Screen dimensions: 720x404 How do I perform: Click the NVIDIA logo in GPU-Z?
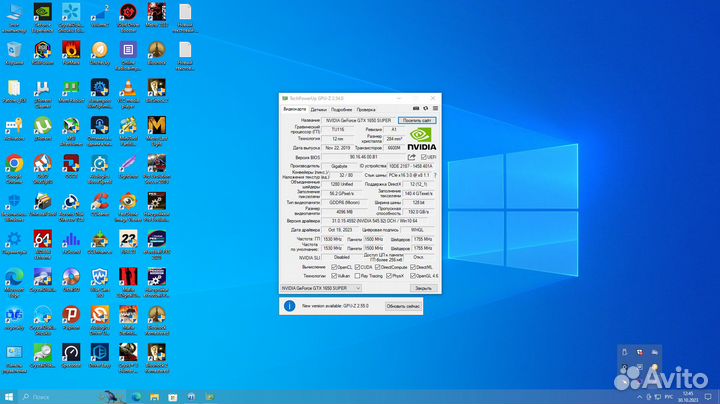(x=421, y=138)
